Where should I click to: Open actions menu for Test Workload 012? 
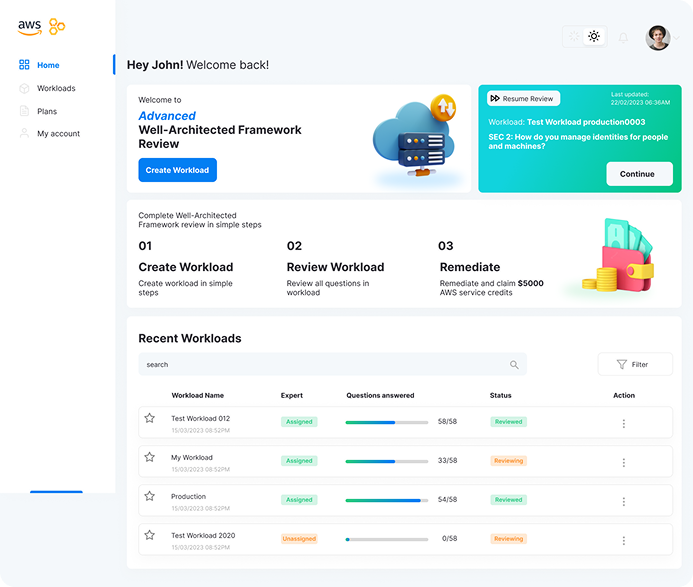[624, 423]
